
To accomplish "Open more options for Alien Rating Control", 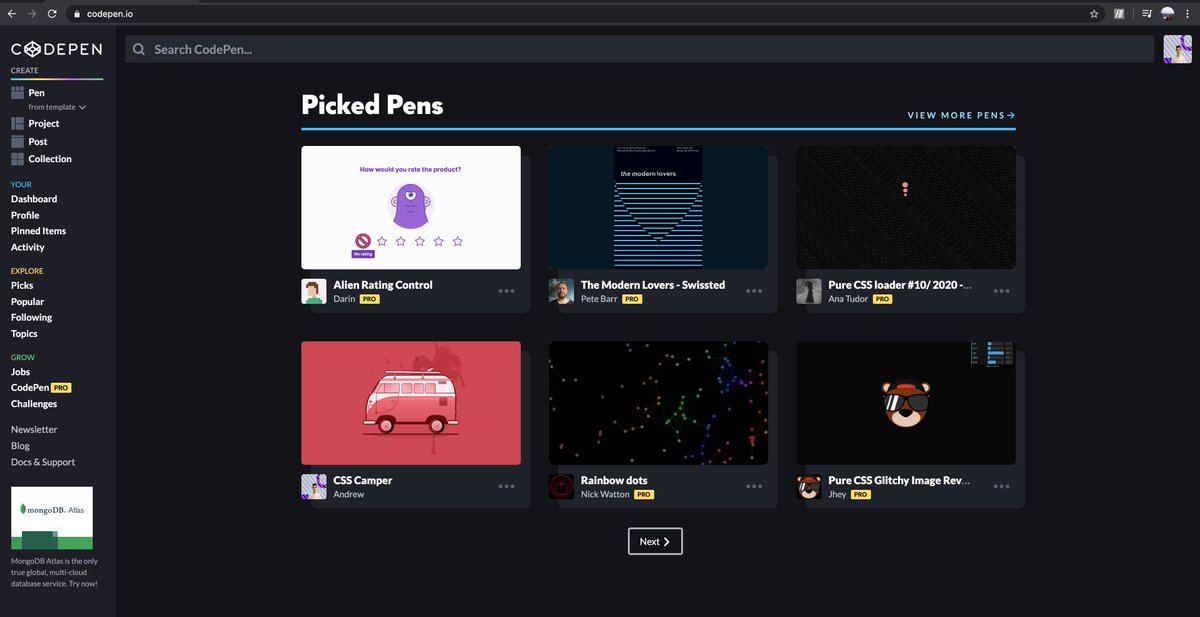I will point(507,291).
